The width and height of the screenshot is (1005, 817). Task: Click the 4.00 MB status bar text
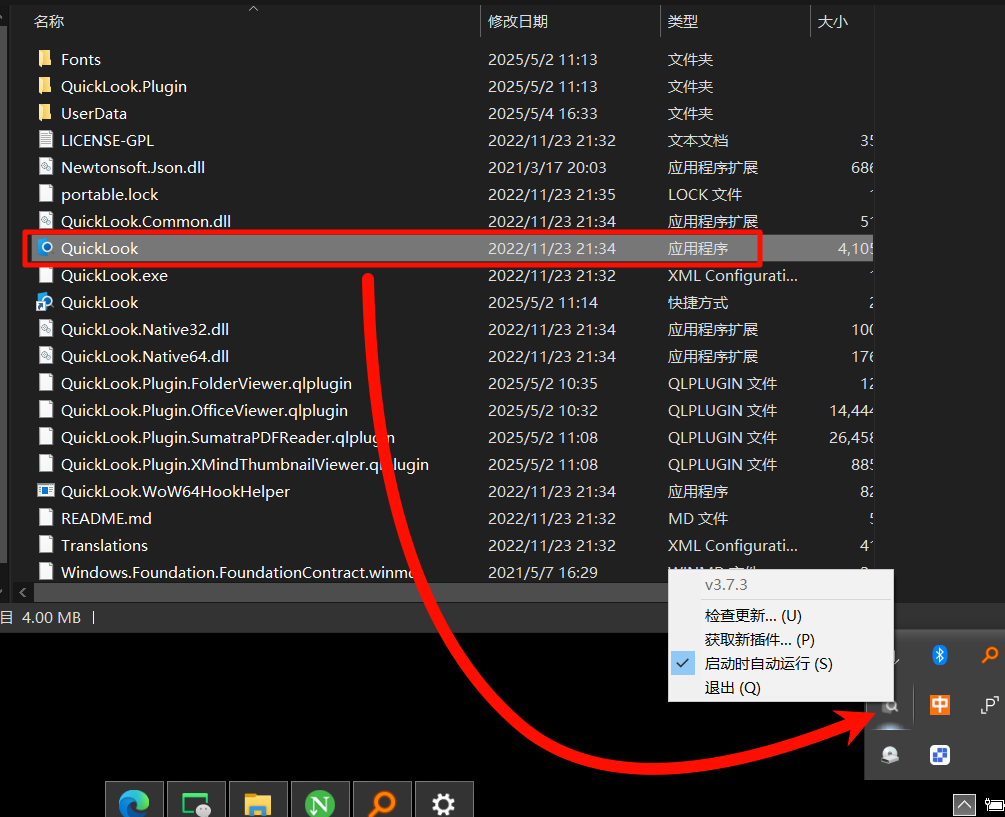point(51,617)
